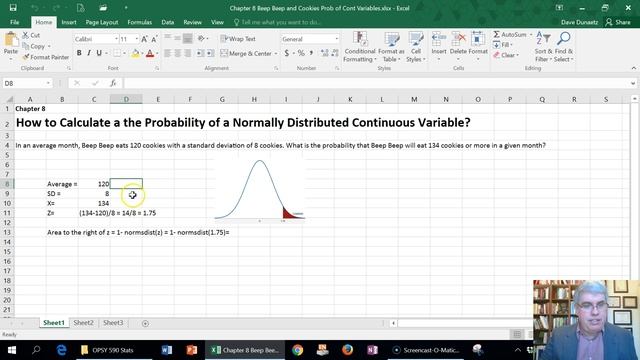Open the General number format dropdown

click(336, 39)
